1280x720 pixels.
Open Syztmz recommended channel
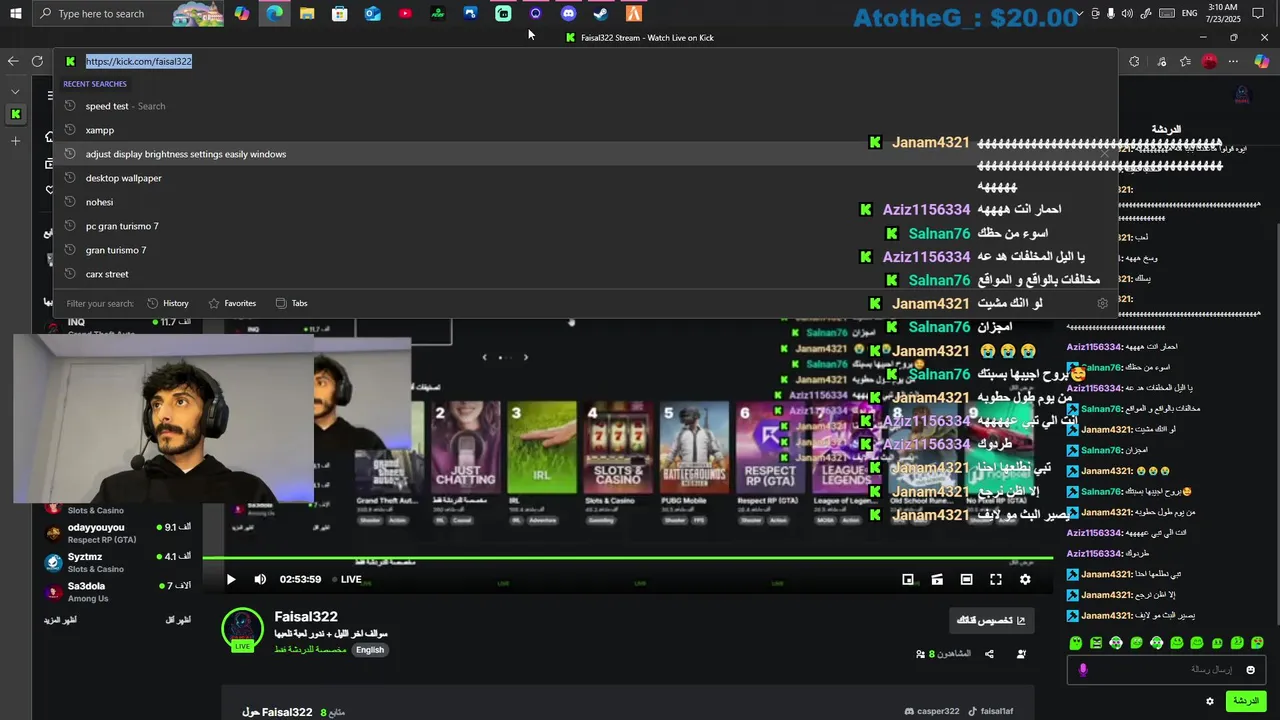pyautogui.click(x=118, y=562)
